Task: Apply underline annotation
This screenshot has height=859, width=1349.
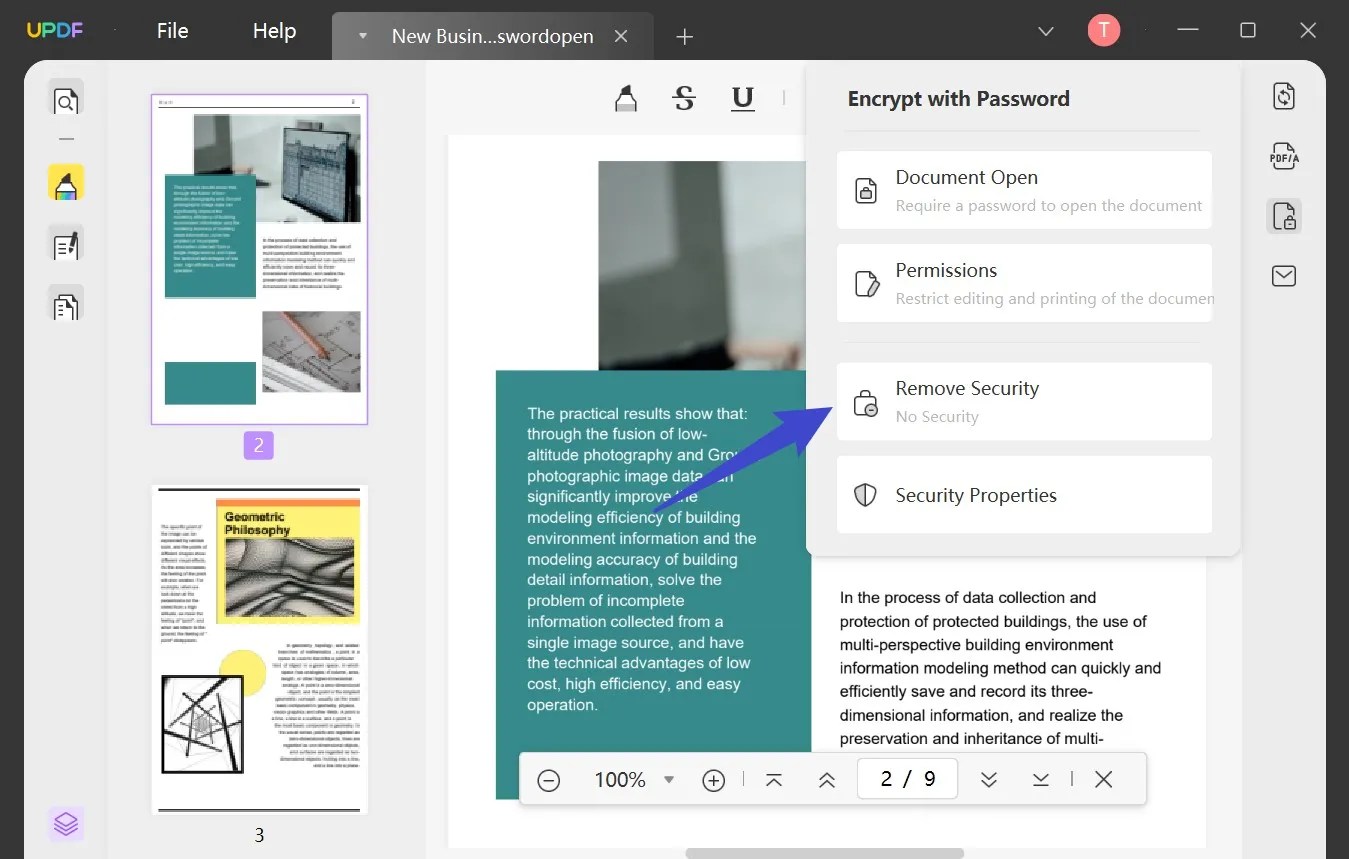Action: coord(742,98)
